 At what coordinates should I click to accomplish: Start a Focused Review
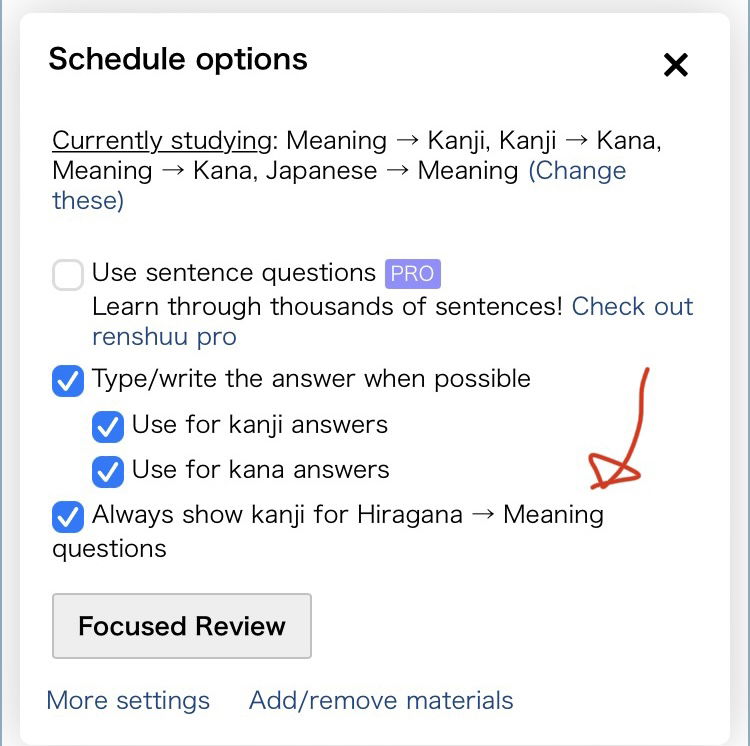click(x=182, y=625)
